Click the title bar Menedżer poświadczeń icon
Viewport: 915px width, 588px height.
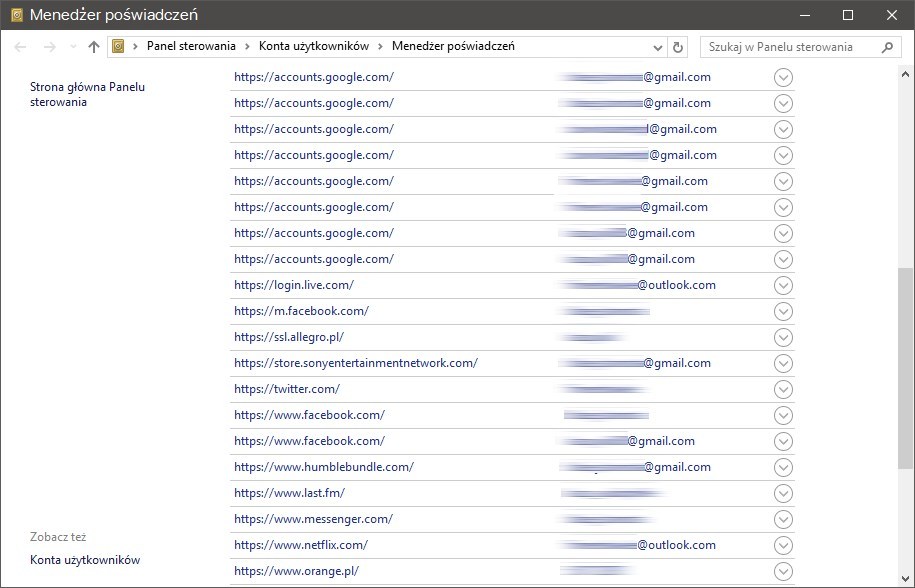click(x=17, y=15)
